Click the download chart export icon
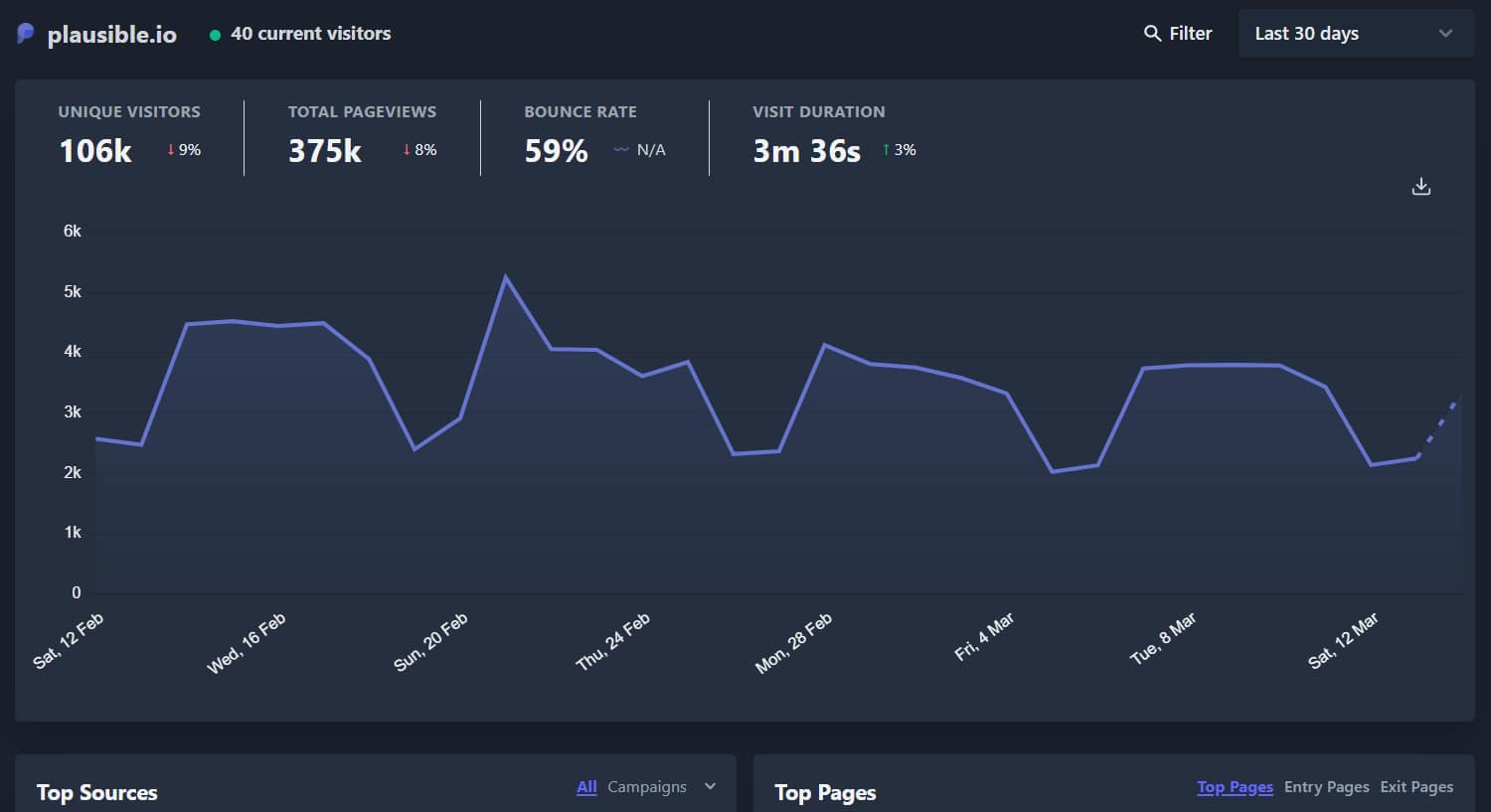1491x812 pixels. [x=1420, y=186]
